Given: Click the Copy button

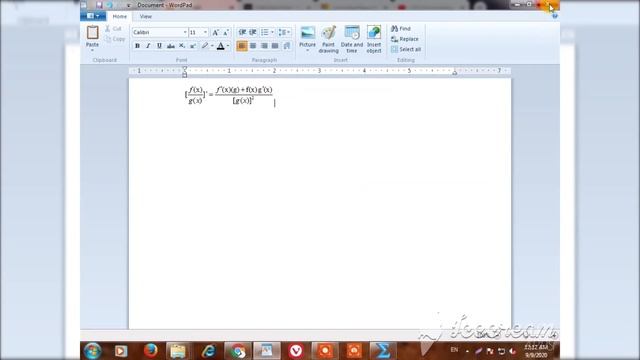Looking at the screenshot, I should (115, 39).
